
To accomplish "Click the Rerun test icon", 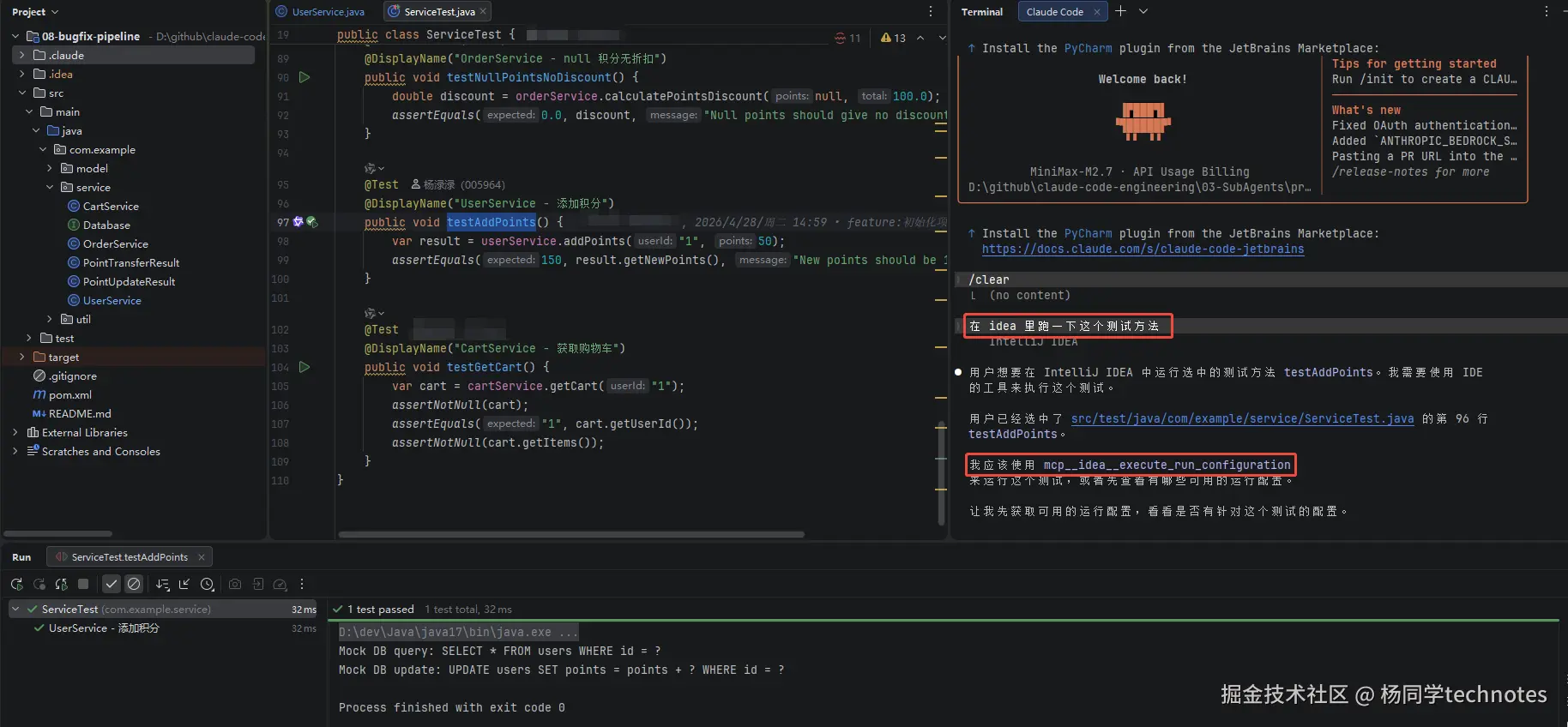I will 16,584.
